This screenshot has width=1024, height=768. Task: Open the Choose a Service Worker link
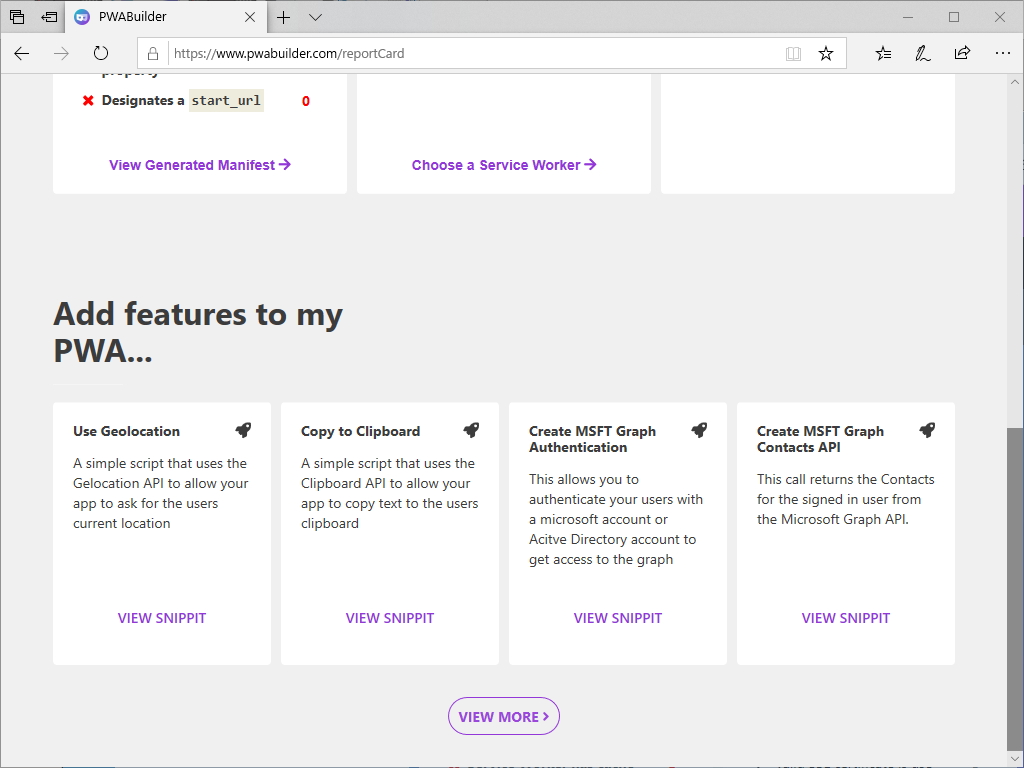(x=503, y=165)
